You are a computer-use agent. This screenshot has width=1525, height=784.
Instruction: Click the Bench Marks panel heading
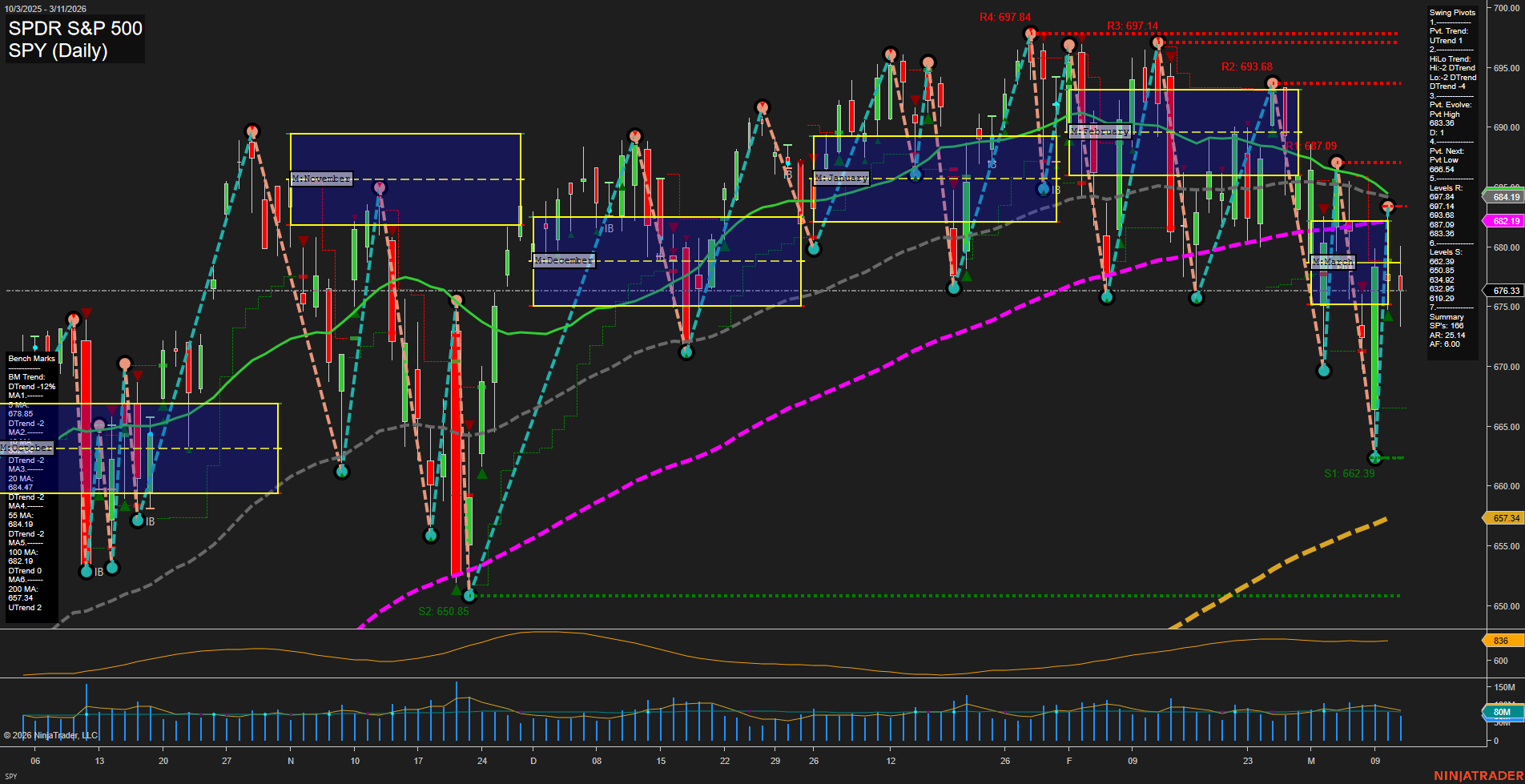click(x=32, y=359)
